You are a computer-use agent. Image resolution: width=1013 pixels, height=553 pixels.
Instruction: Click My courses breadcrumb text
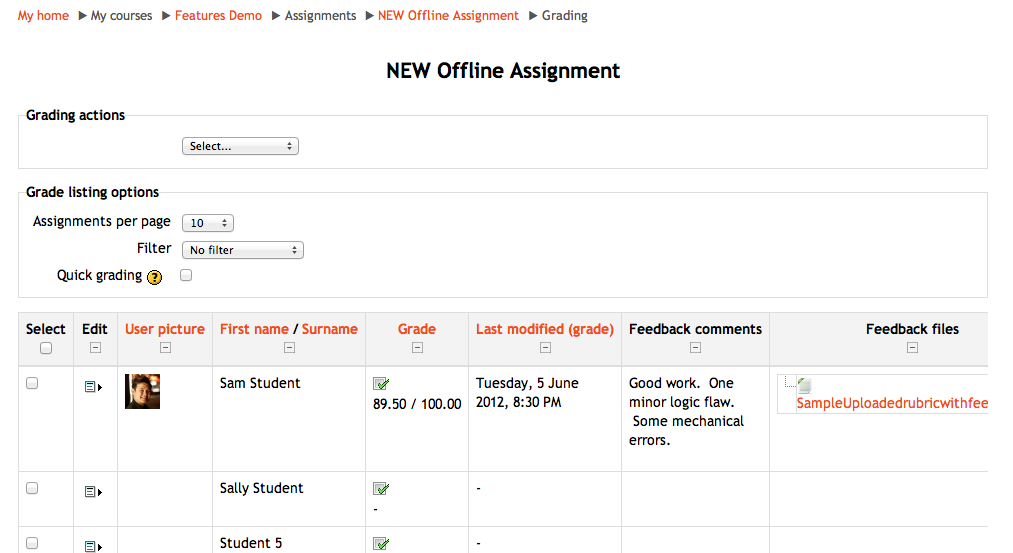(121, 16)
